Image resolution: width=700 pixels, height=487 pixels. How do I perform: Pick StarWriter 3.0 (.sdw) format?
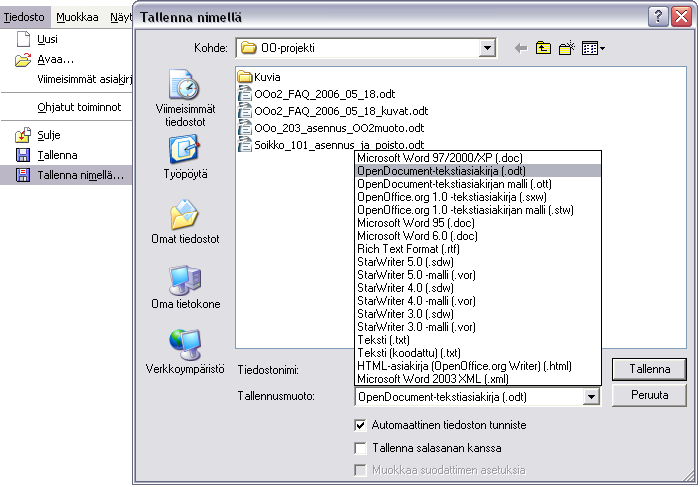[x=478, y=314]
